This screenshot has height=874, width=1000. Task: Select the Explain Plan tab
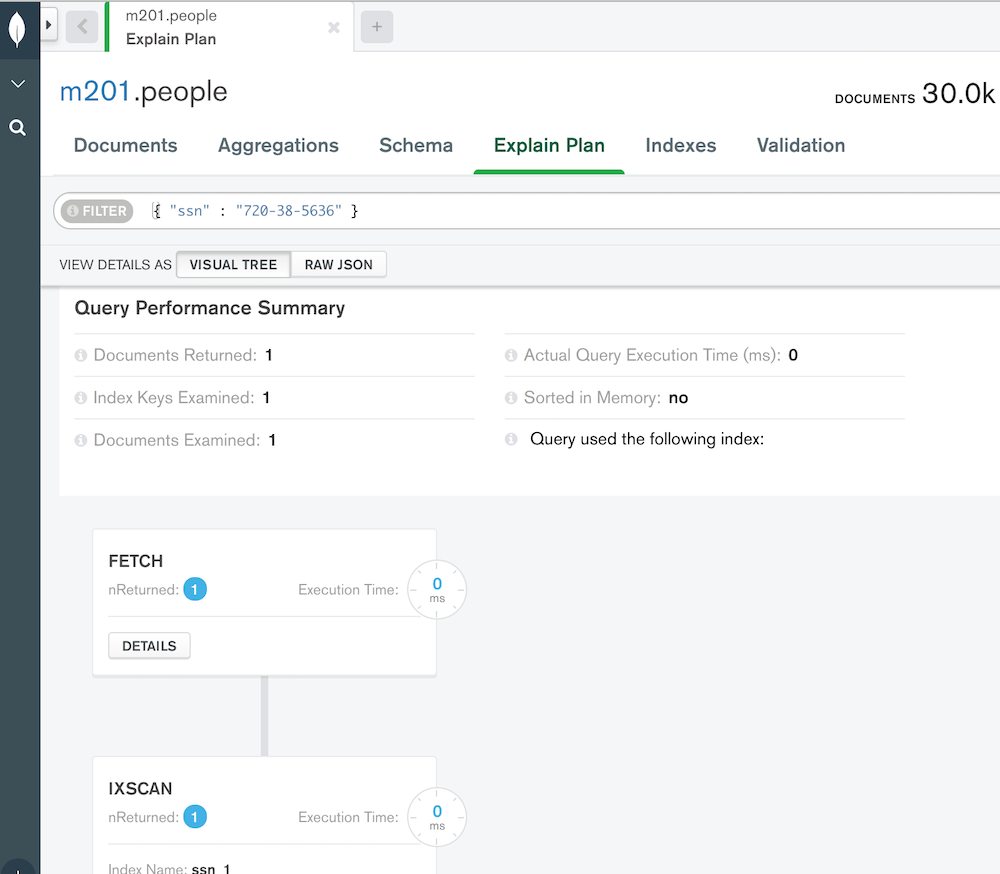[549, 145]
